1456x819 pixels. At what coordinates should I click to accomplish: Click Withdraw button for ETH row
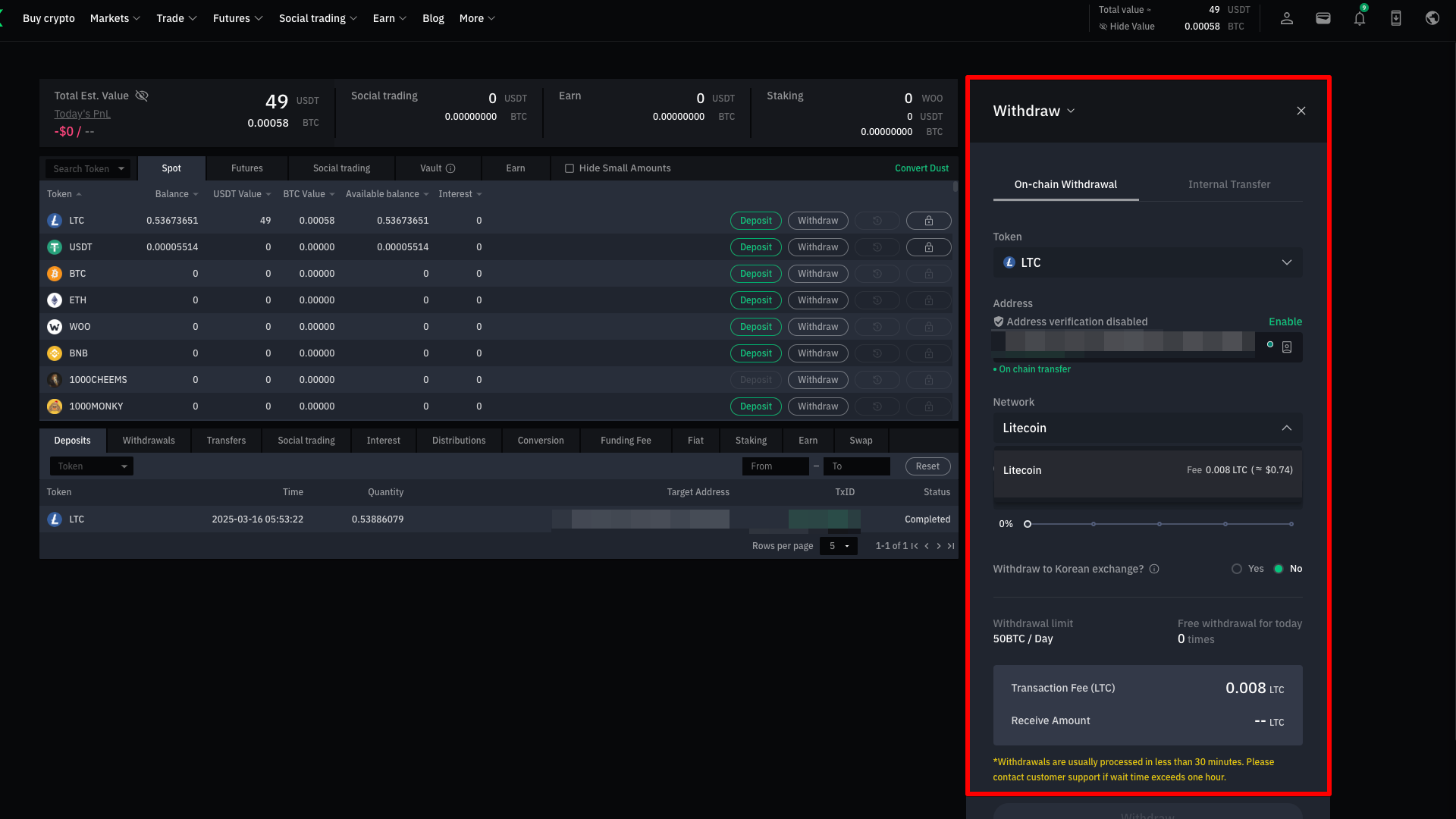tap(817, 300)
